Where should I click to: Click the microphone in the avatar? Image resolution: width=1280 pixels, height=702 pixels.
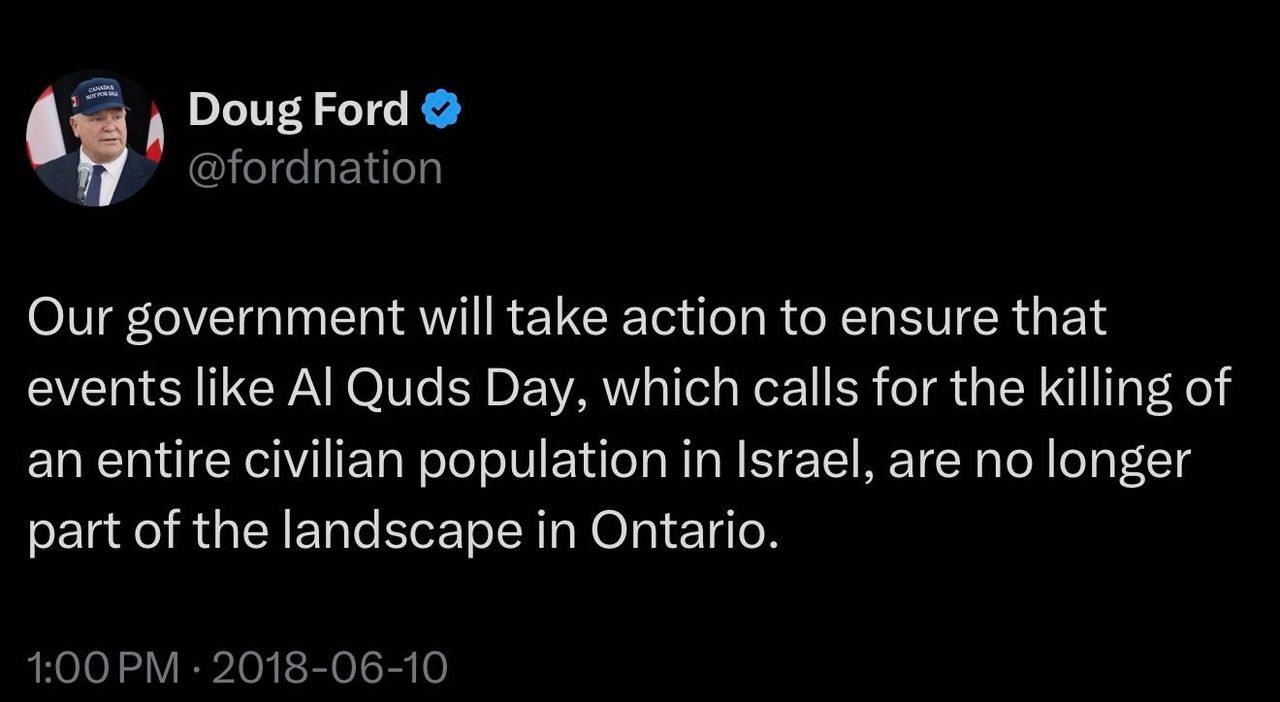(x=85, y=178)
